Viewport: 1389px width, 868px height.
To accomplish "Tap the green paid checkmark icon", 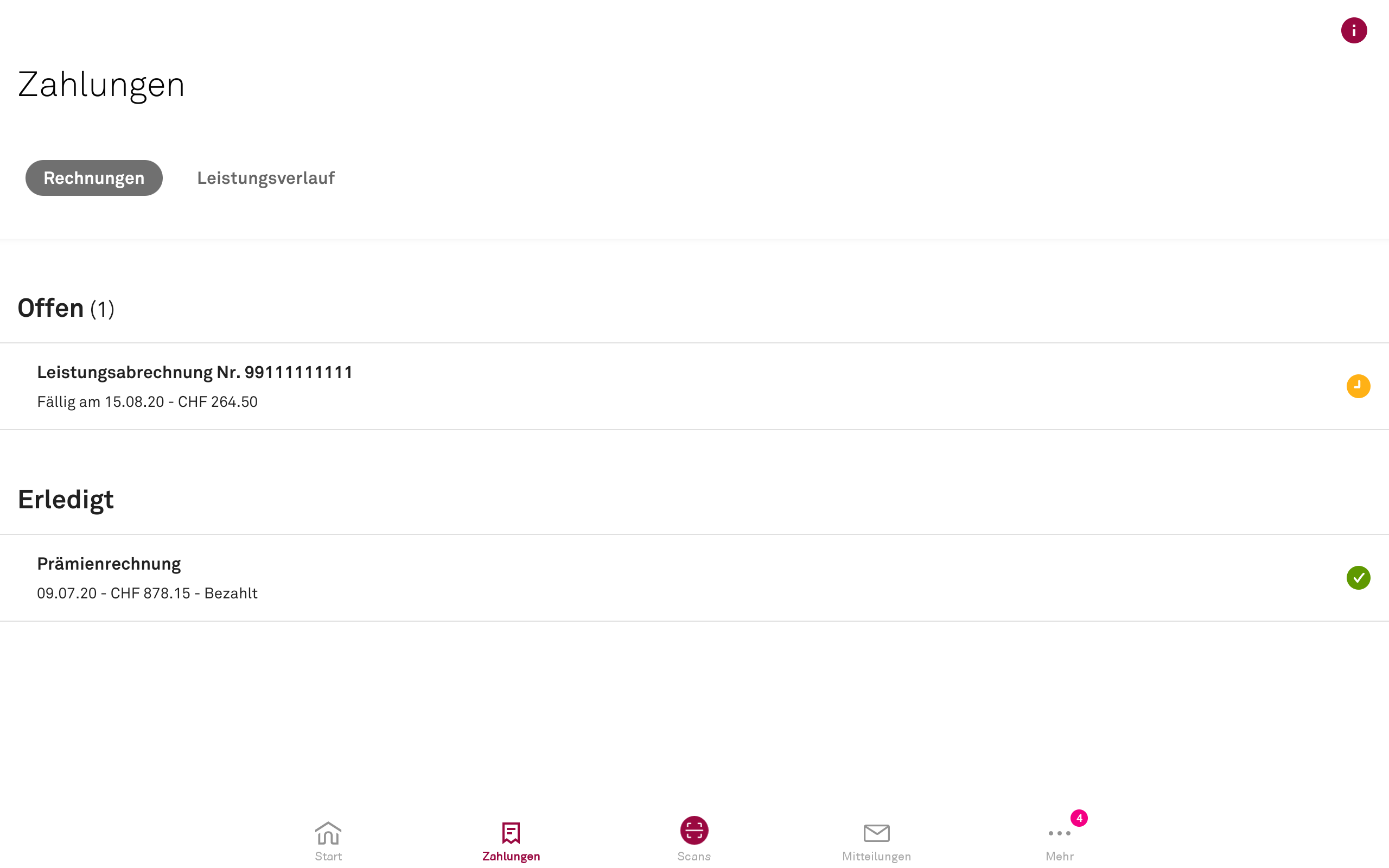I will point(1358,578).
